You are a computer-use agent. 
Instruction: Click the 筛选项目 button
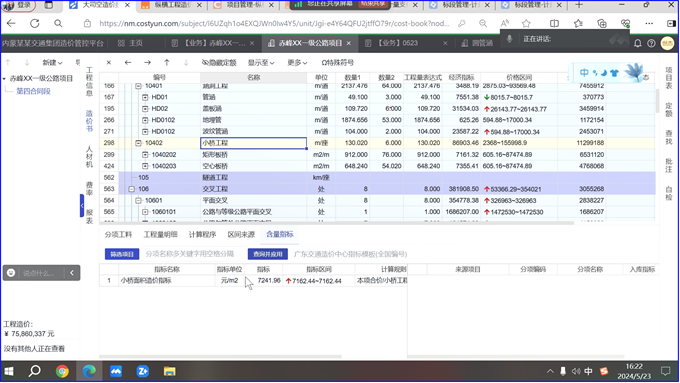(122, 254)
